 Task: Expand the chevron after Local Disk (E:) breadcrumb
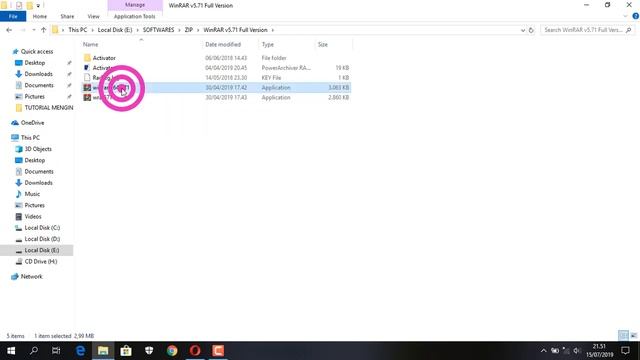[x=138, y=30]
